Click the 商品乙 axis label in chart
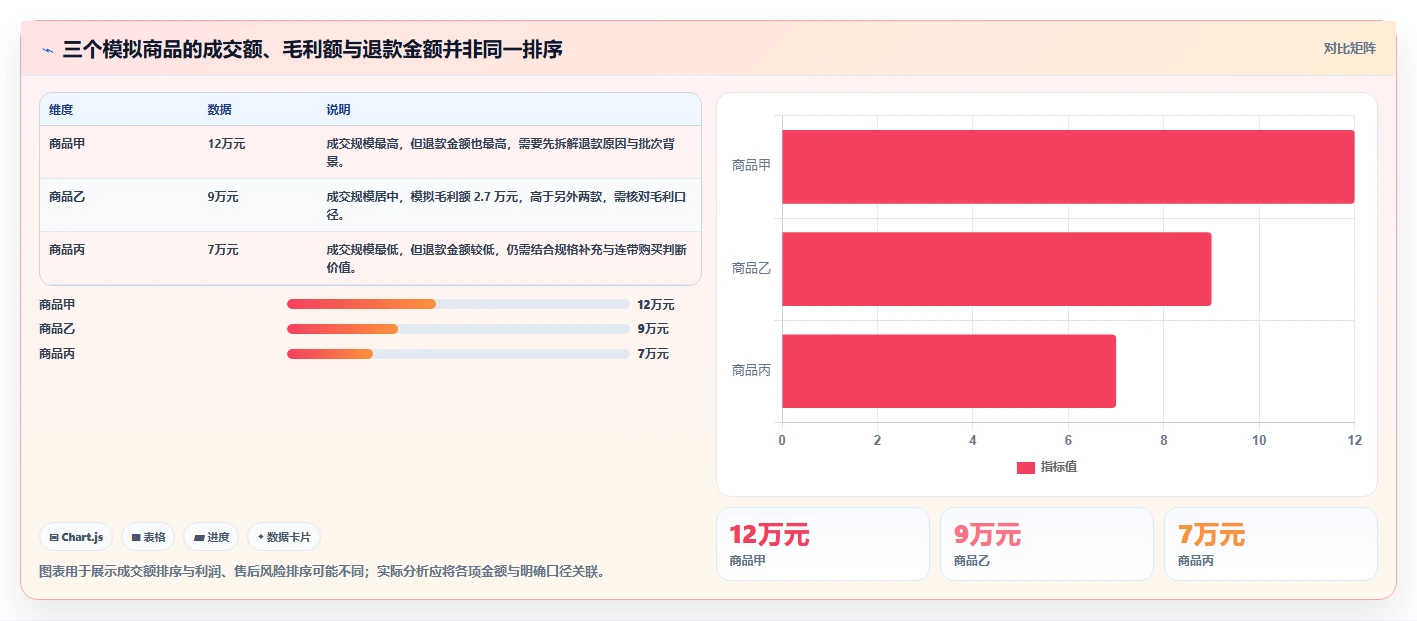 (x=751, y=268)
